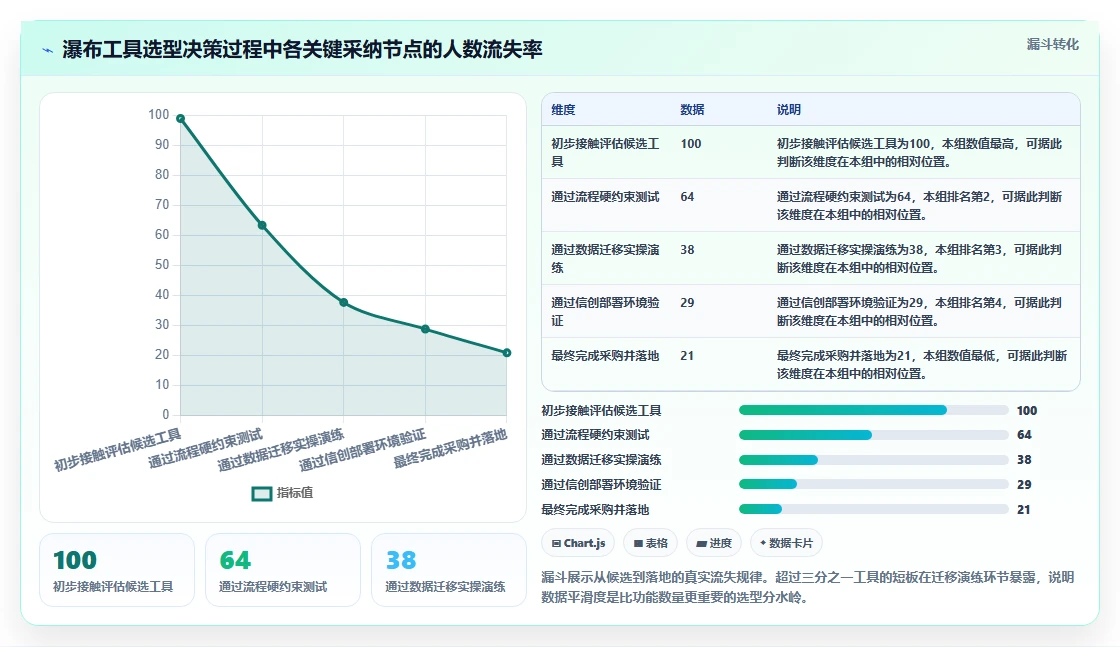Click the 漏斗转化 tag in header
1120x647 pixels.
[x=1052, y=44]
